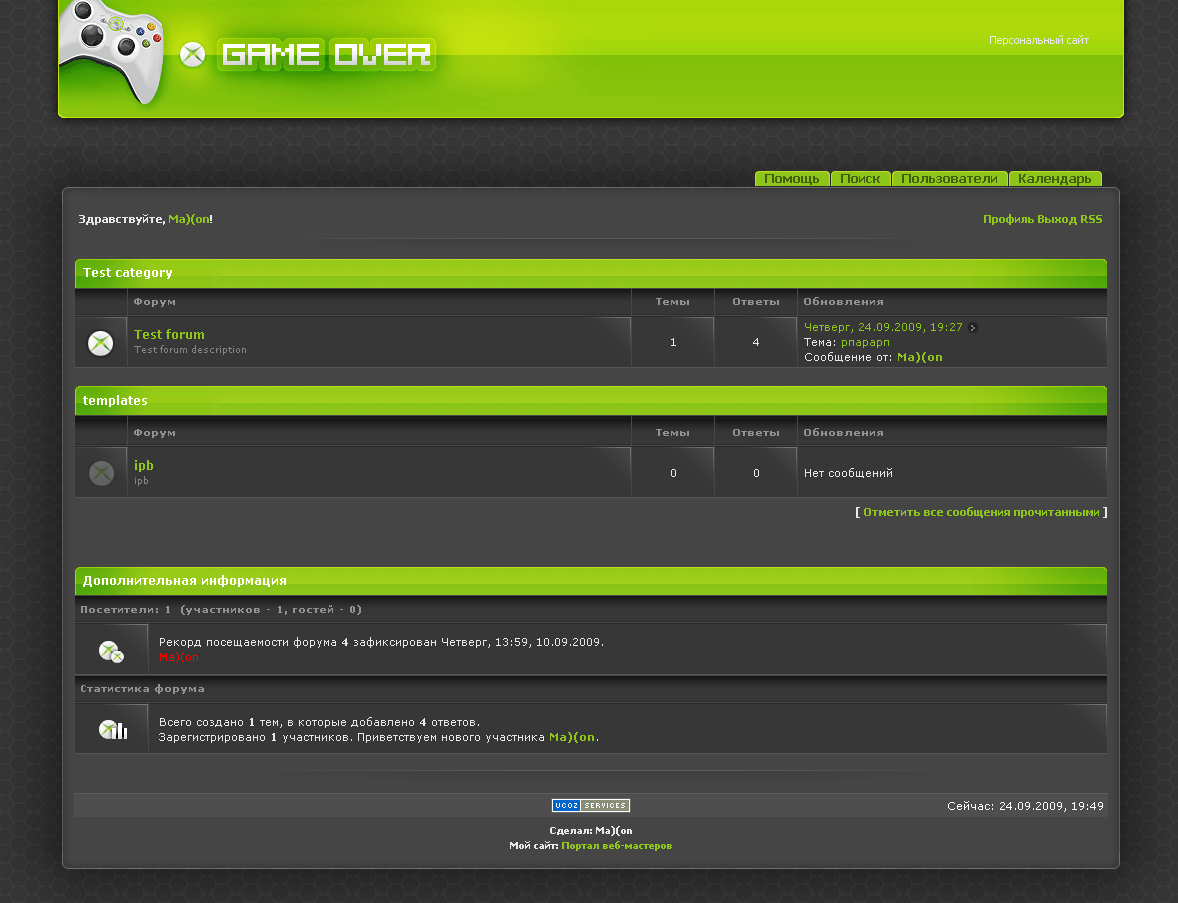Click Всего создано 1 тем statistics line
This screenshot has height=903, width=1178.
[x=319, y=723]
